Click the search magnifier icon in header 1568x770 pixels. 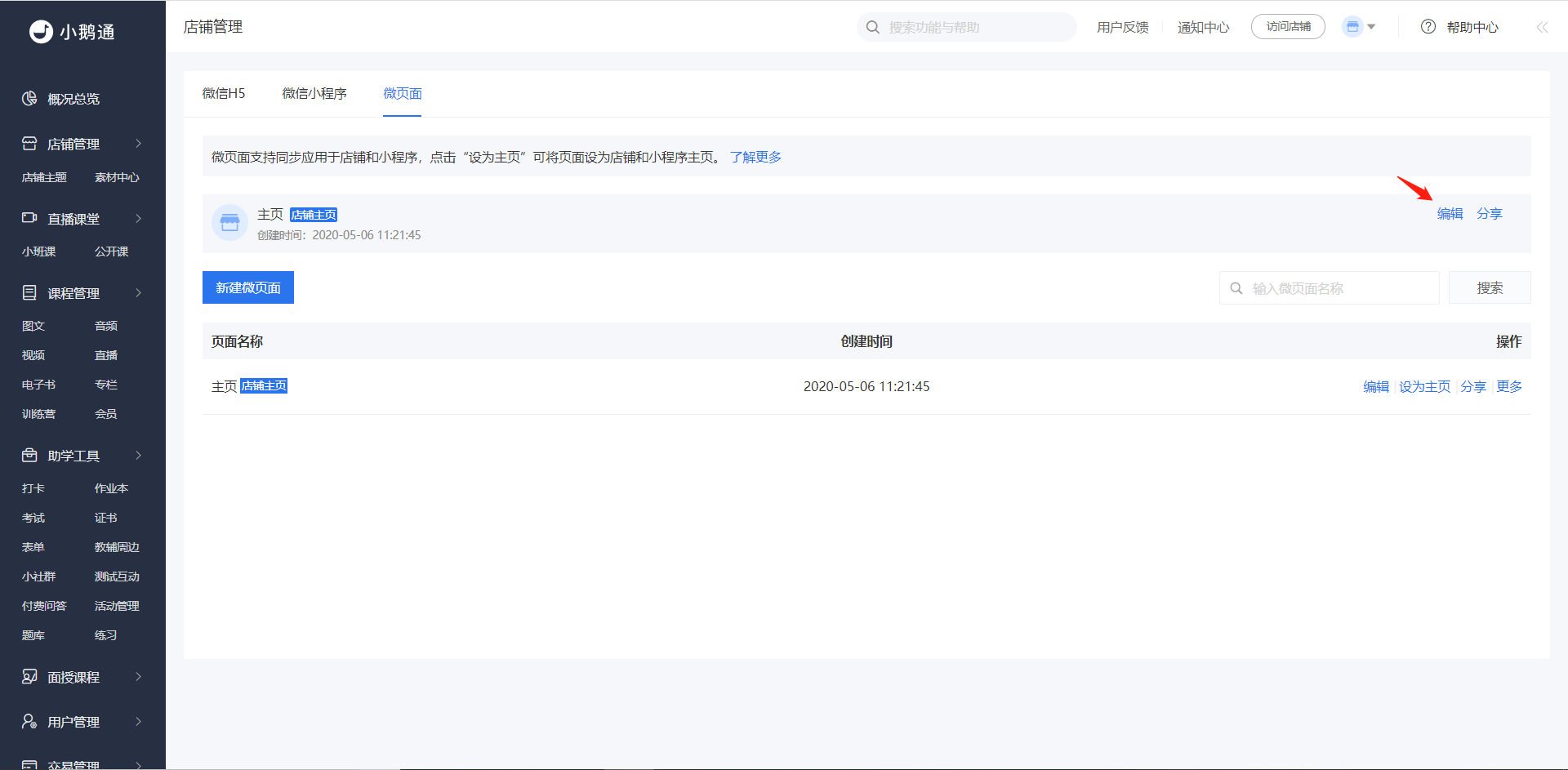pos(873,27)
